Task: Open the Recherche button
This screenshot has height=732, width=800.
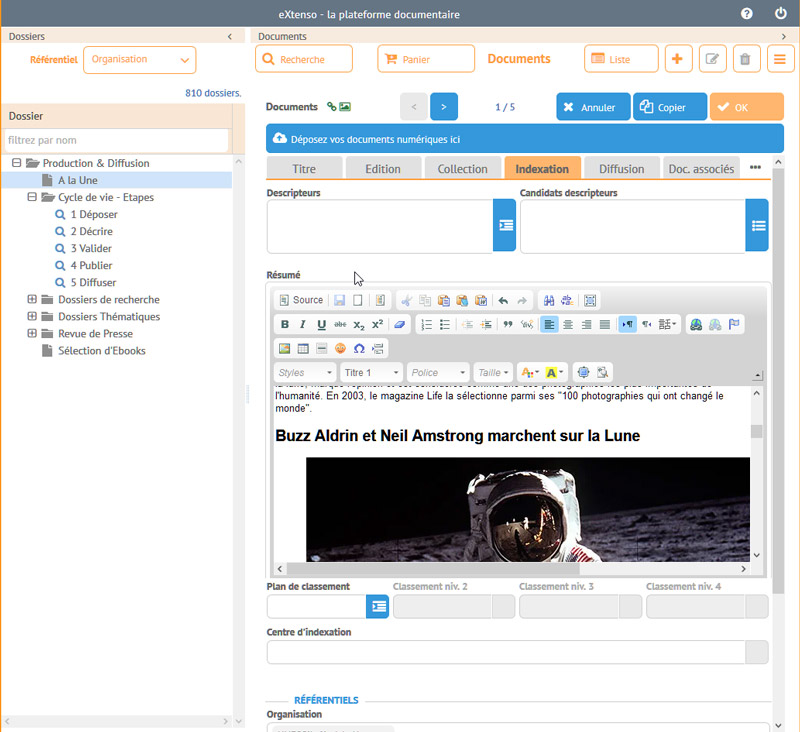Action: point(304,59)
